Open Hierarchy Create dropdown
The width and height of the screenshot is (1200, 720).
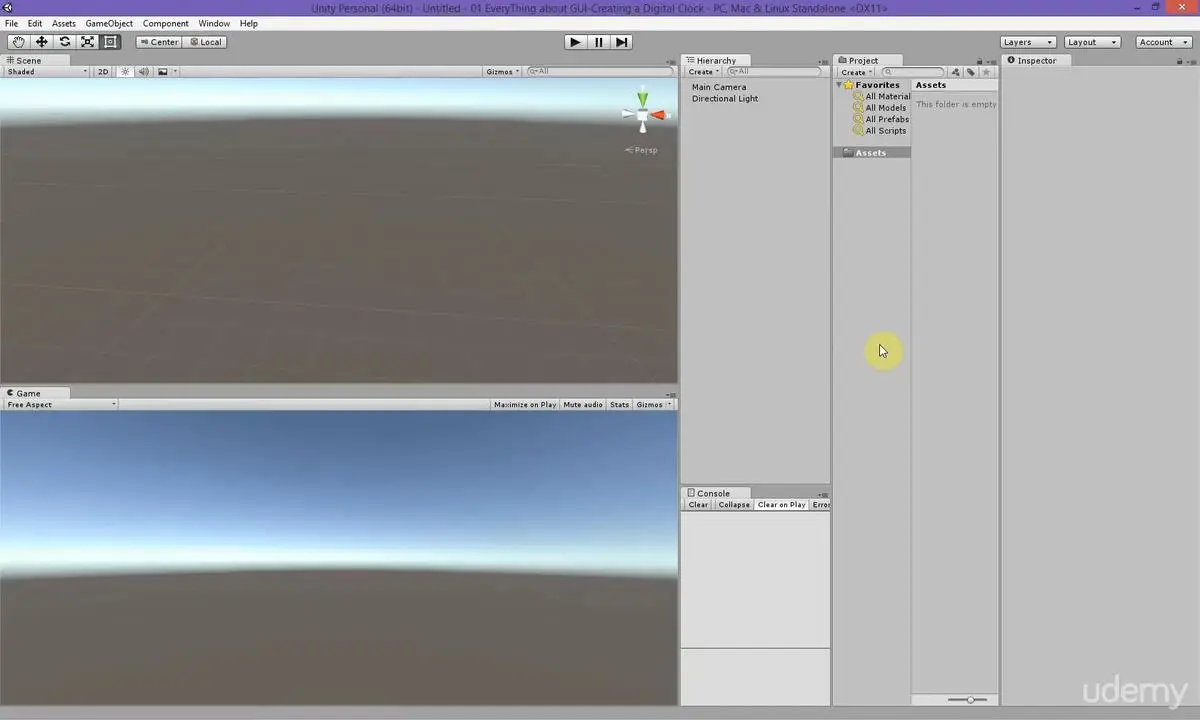(x=703, y=72)
